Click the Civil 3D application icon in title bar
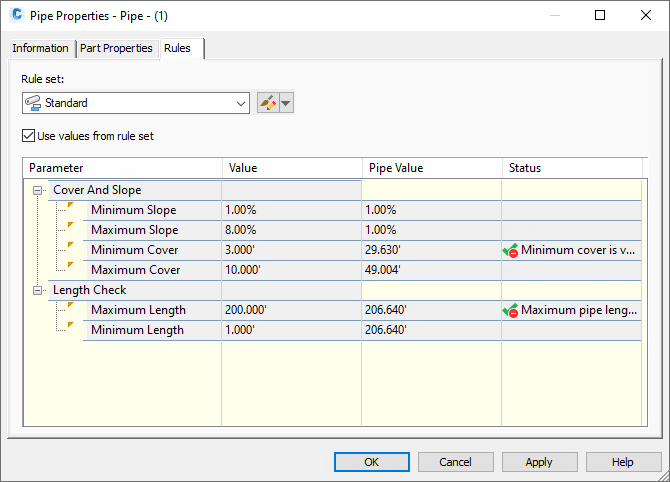670x482 pixels. 16,16
